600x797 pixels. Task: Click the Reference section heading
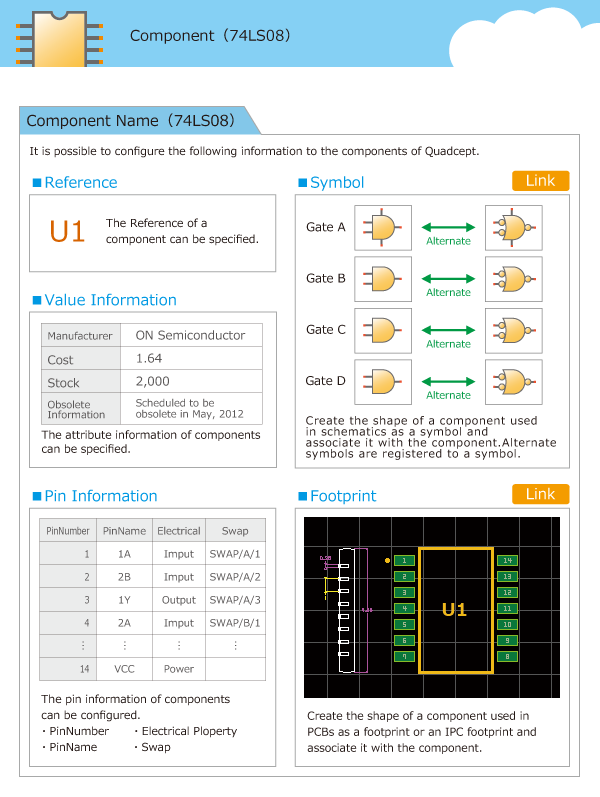pyautogui.click(x=80, y=182)
